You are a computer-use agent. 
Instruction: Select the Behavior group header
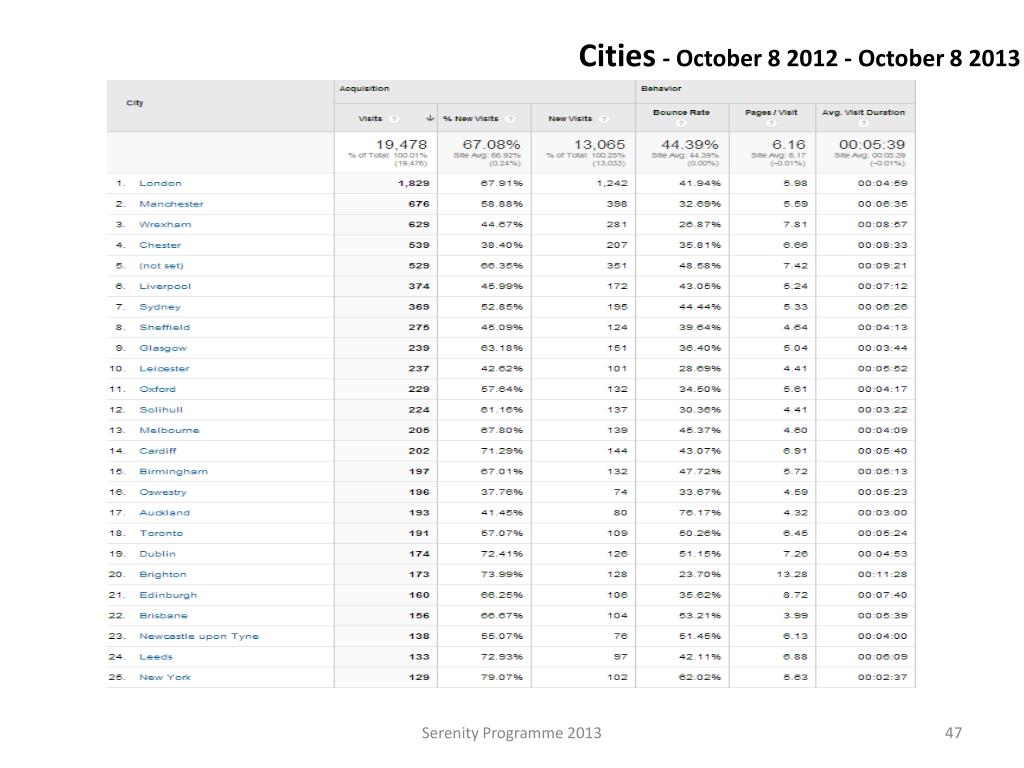tap(661, 88)
